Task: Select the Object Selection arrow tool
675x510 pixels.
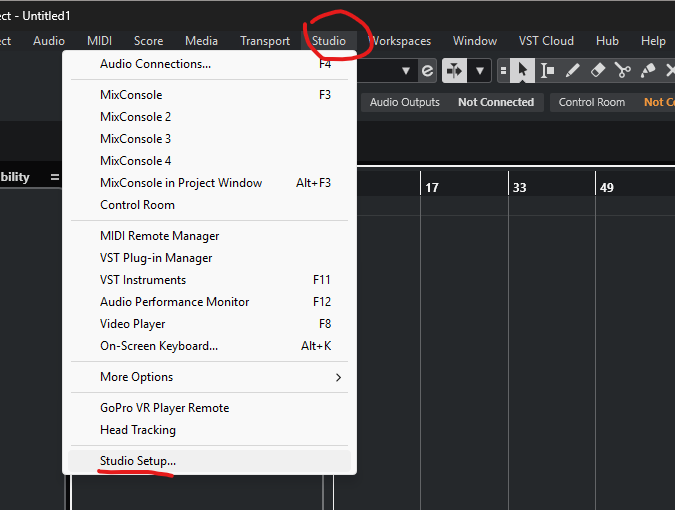Action: [x=522, y=70]
